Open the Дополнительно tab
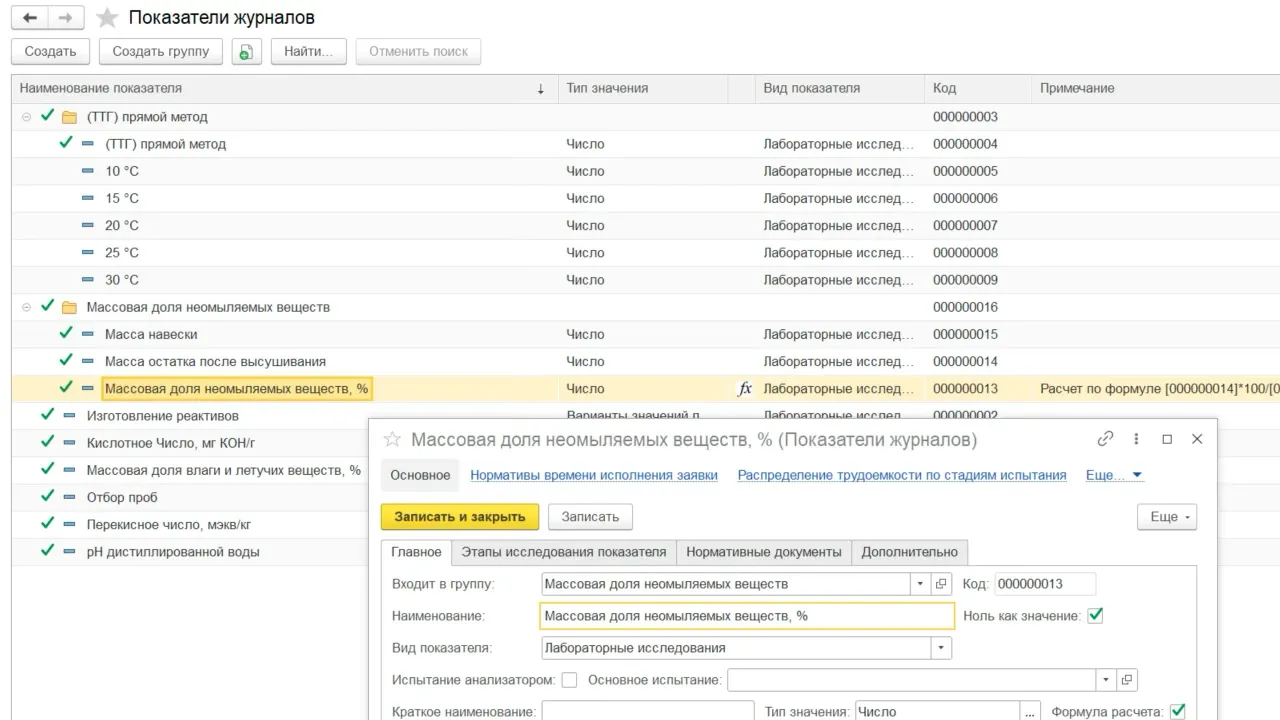The image size is (1280, 720). [x=910, y=552]
